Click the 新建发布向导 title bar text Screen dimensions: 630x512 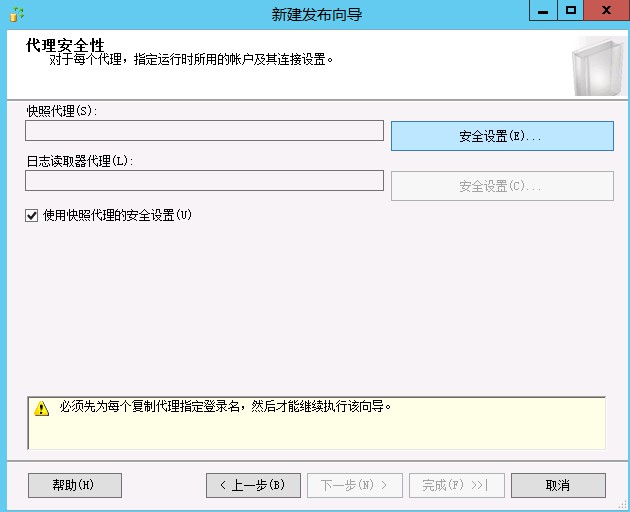tap(316, 14)
